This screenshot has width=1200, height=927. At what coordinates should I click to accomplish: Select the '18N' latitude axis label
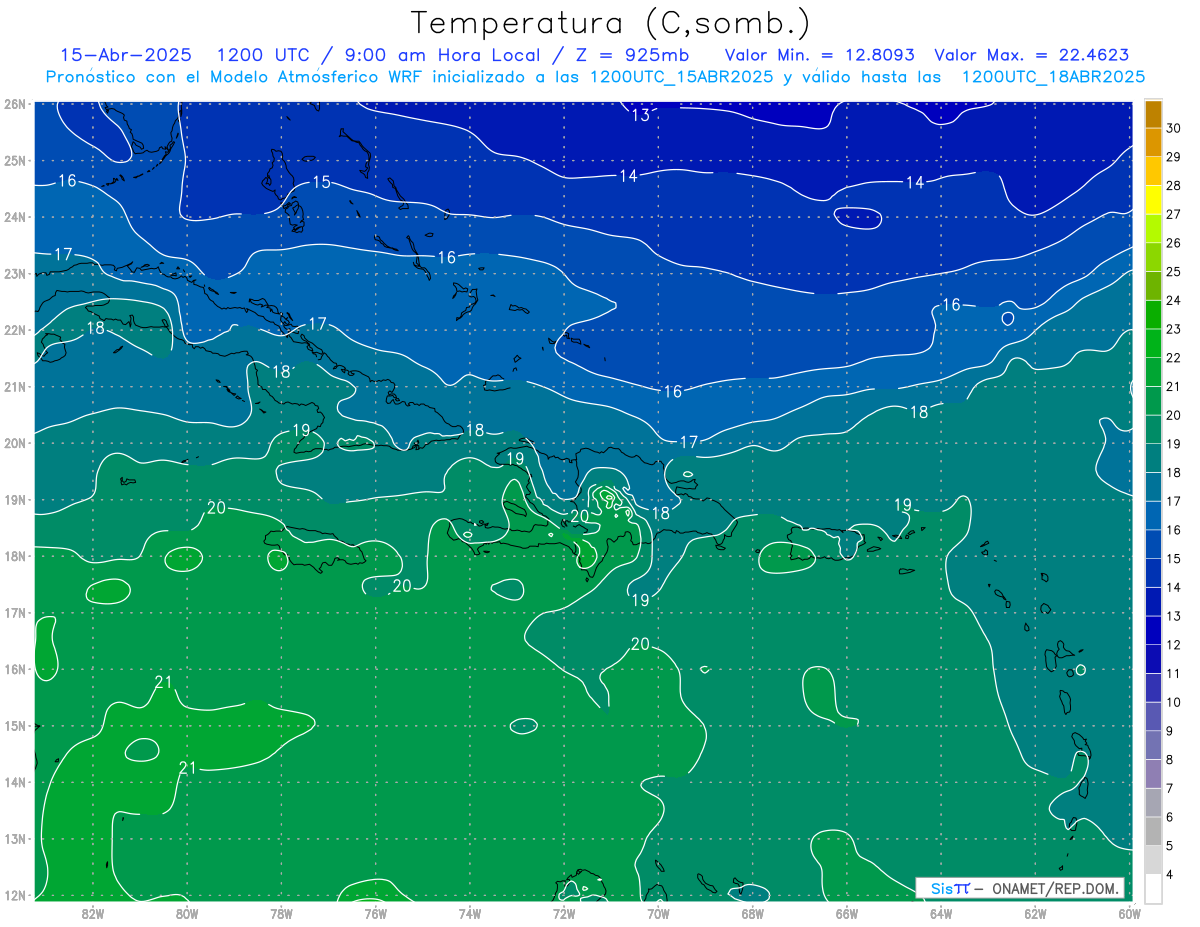click(15, 556)
